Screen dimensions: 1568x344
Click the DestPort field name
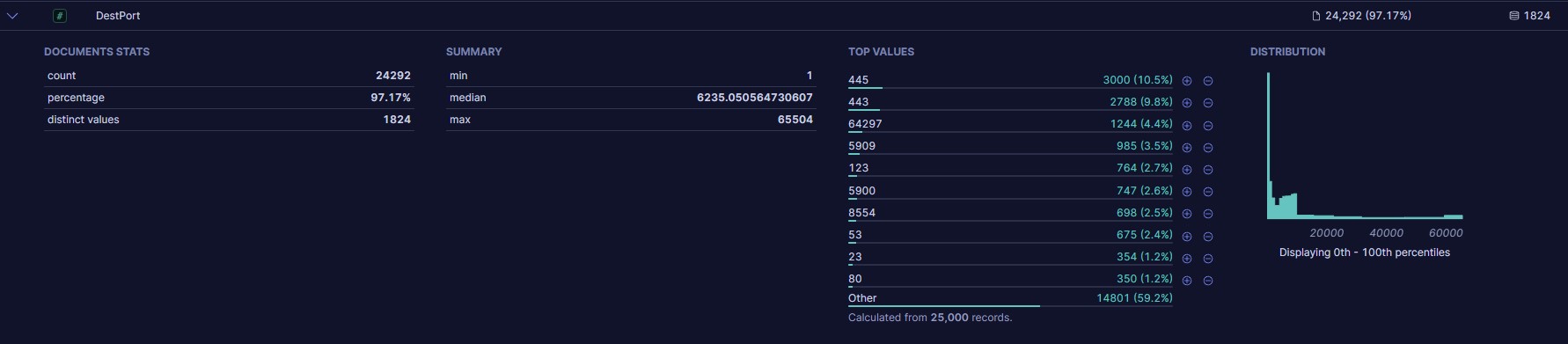tap(118, 16)
